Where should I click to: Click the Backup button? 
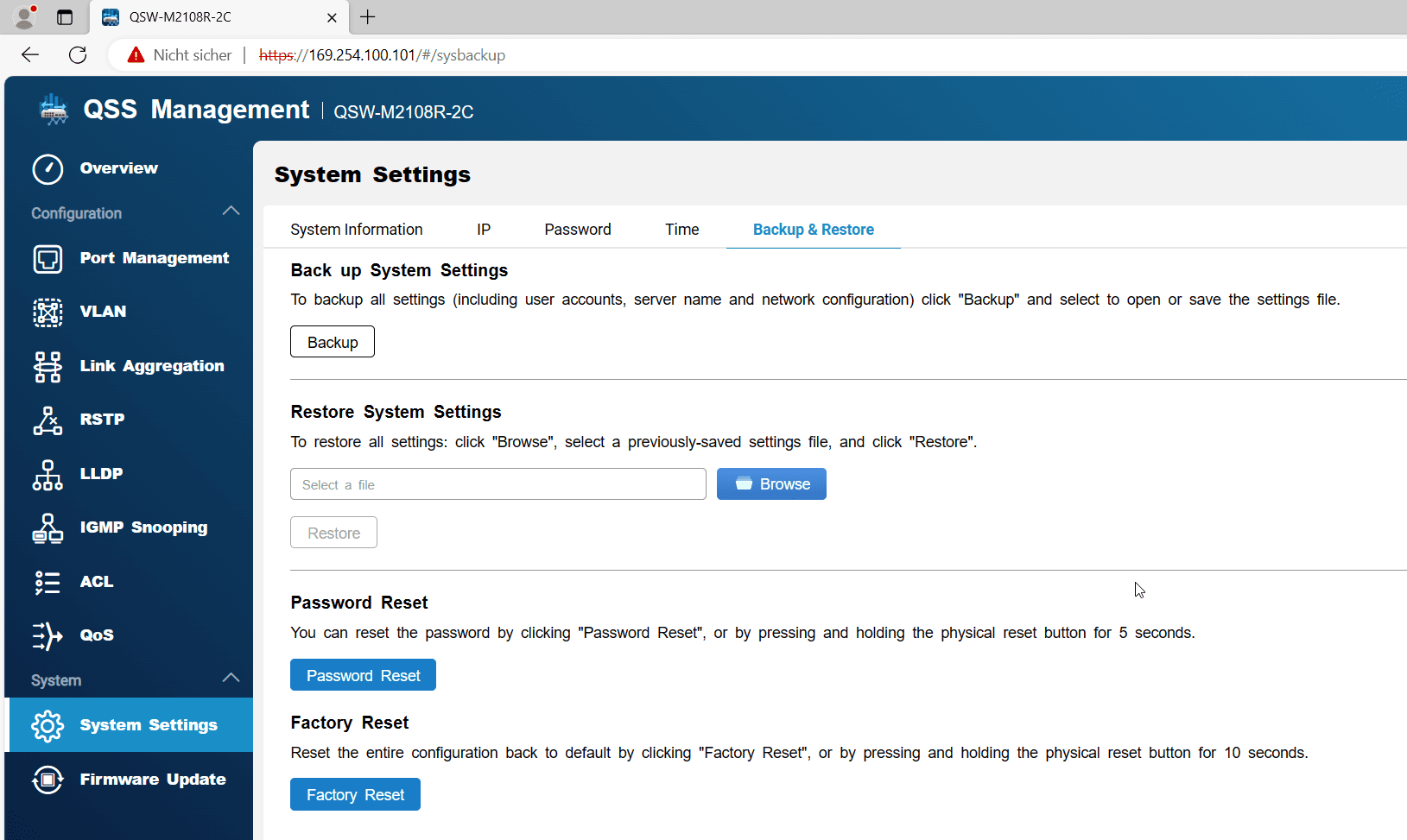(x=333, y=342)
